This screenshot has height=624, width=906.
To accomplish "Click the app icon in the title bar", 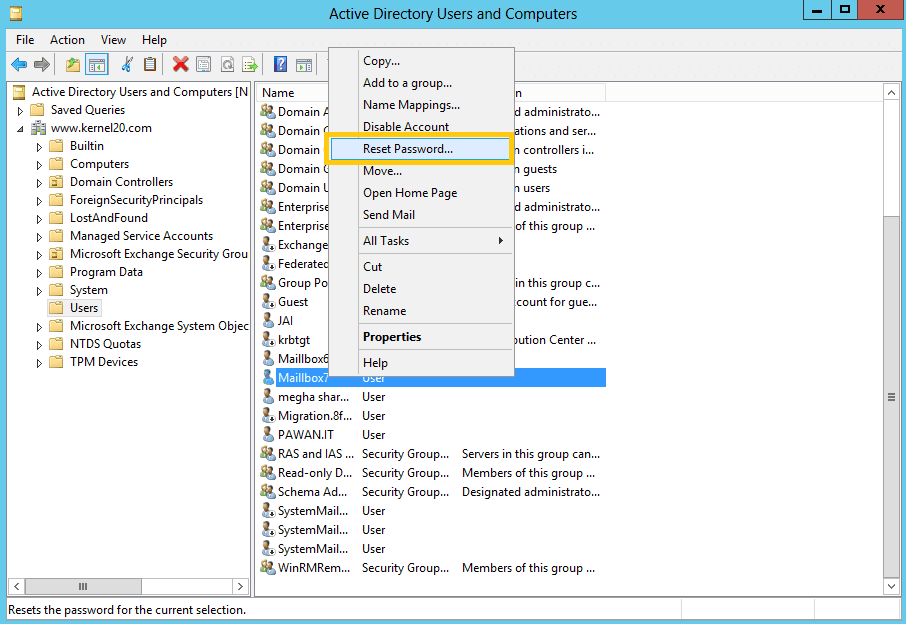I will click(16, 13).
